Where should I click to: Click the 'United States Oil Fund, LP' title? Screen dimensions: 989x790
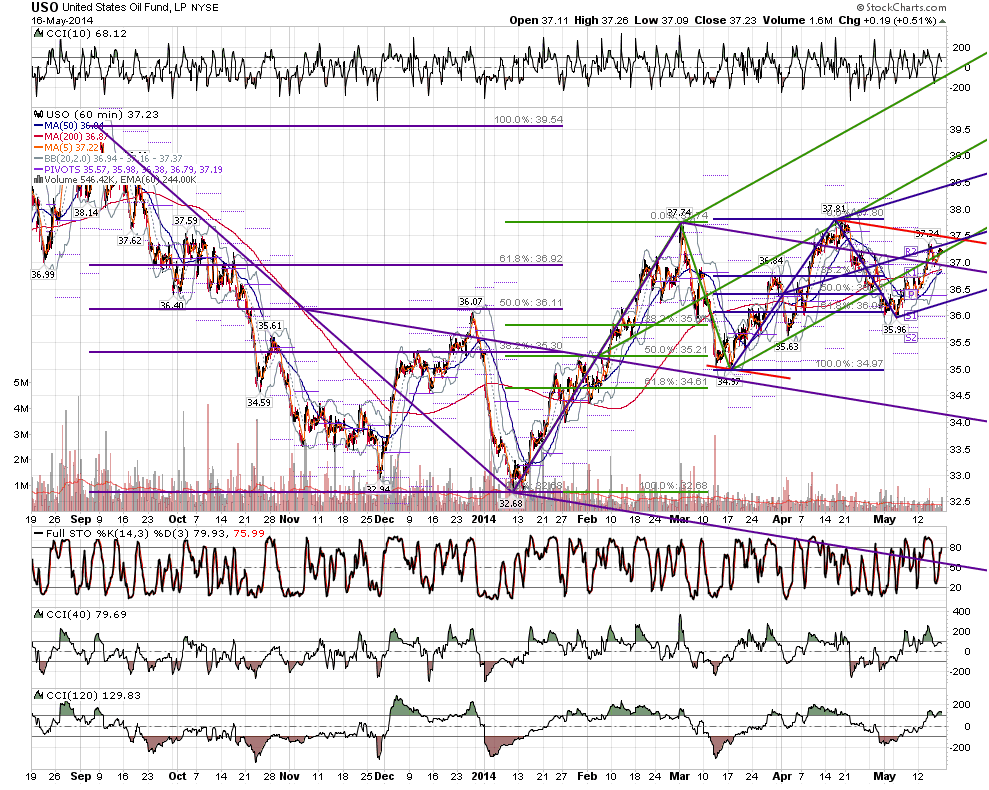pyautogui.click(x=122, y=8)
